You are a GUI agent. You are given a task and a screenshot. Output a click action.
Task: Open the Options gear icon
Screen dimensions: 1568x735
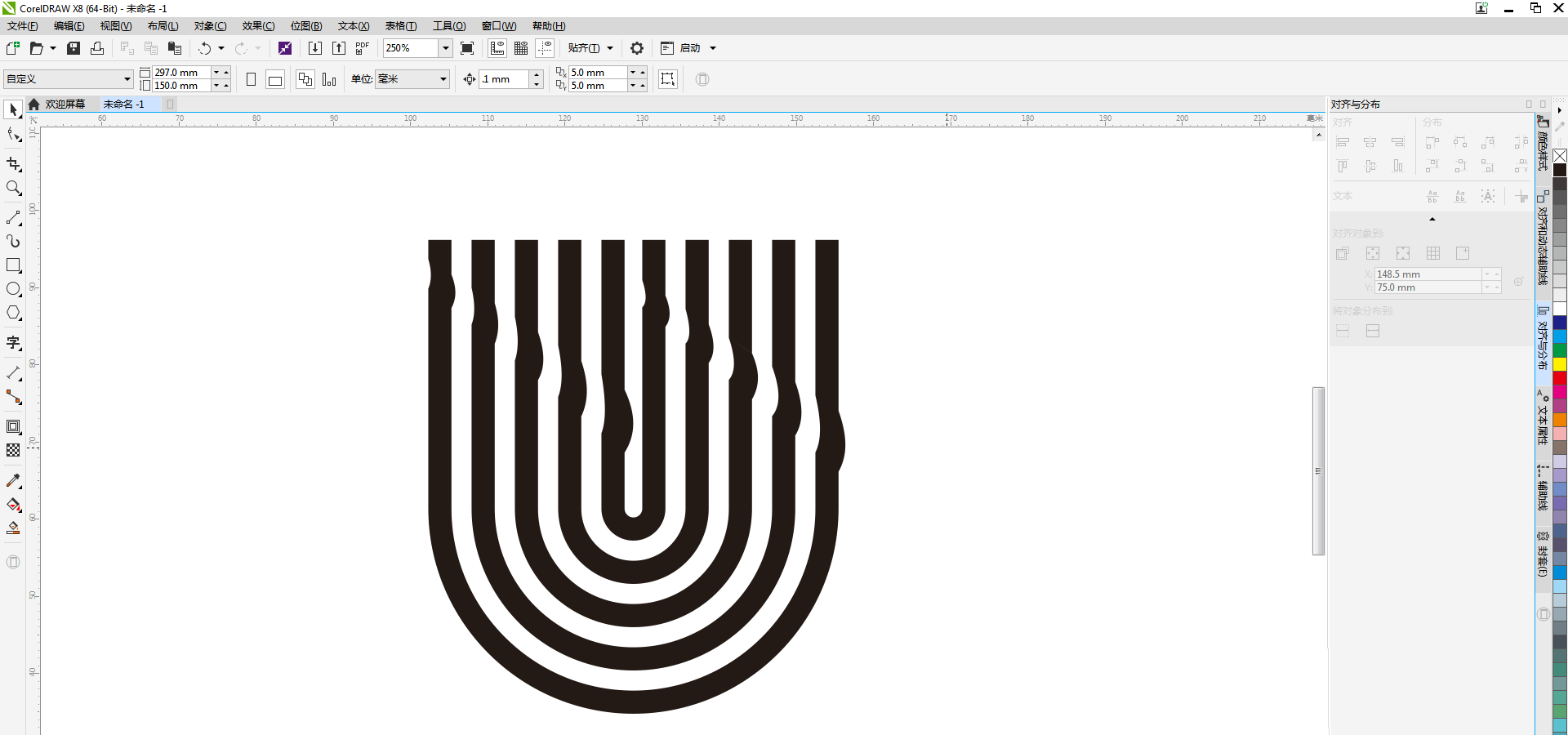click(x=637, y=48)
